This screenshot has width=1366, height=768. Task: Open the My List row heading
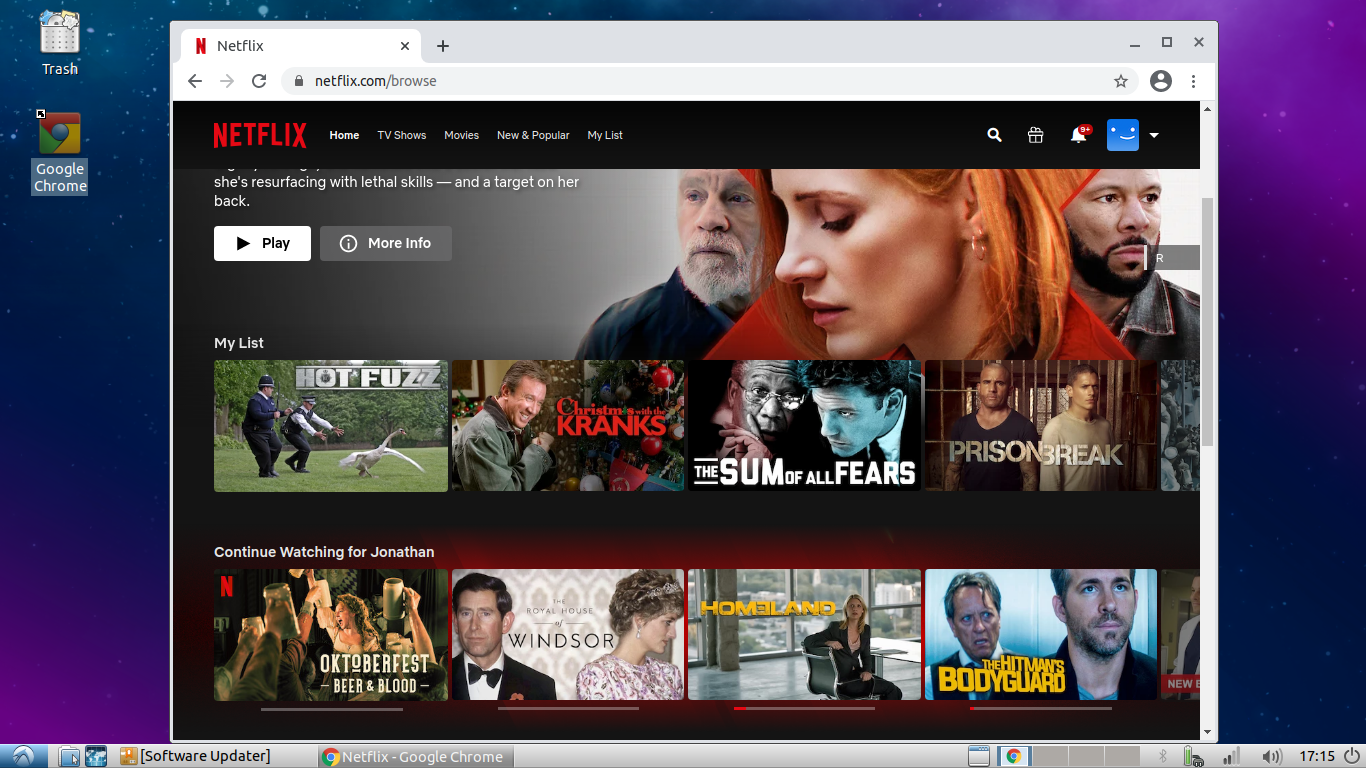[239, 343]
